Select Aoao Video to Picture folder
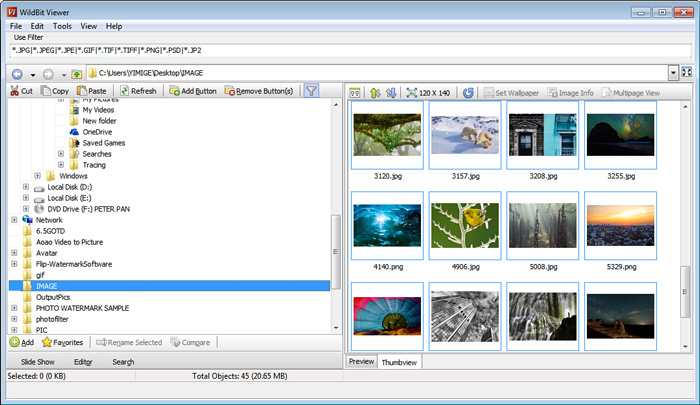Screen dimensions: 700x405 click(69, 242)
